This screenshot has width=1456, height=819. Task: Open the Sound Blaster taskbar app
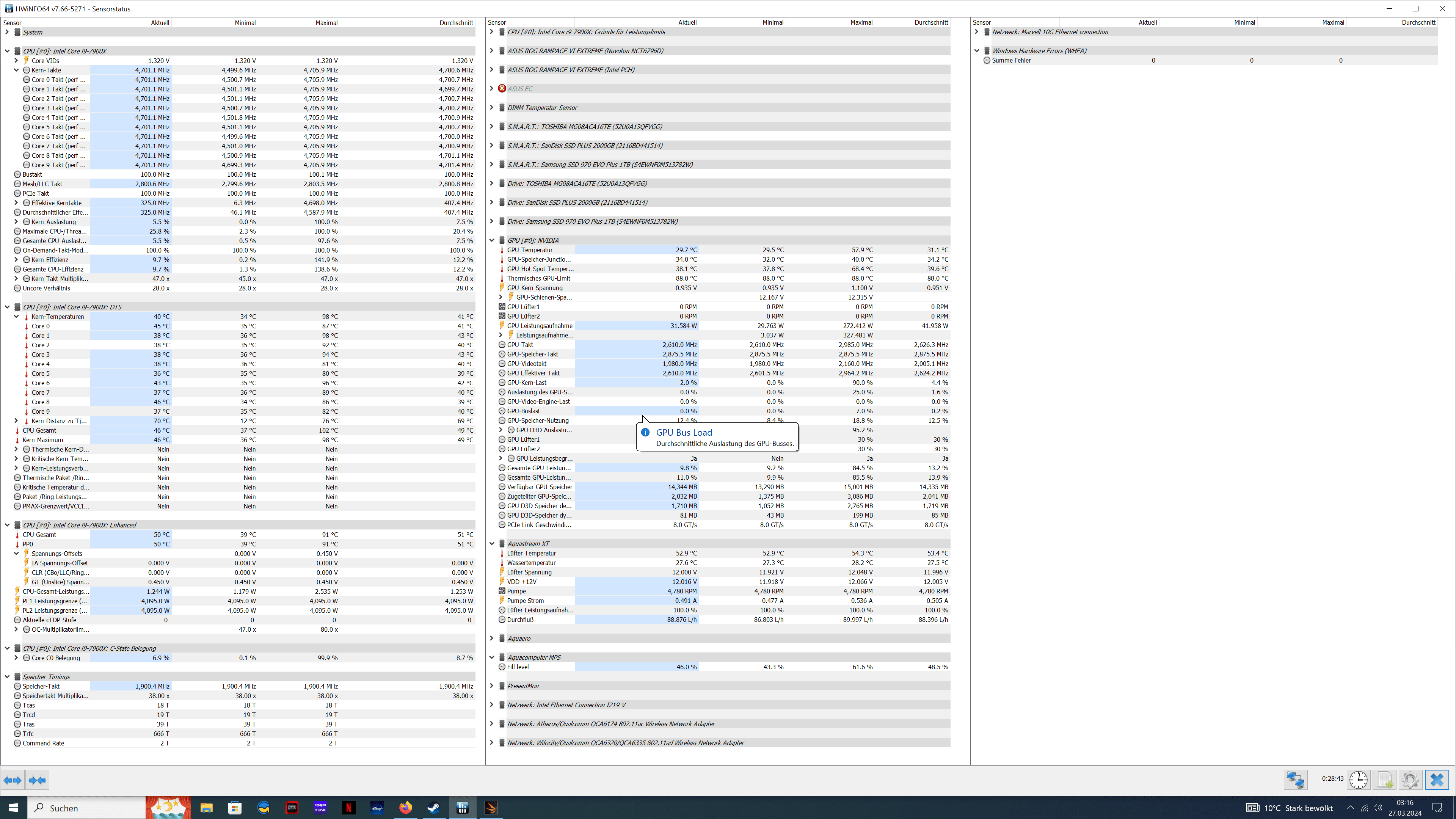[x=292, y=808]
